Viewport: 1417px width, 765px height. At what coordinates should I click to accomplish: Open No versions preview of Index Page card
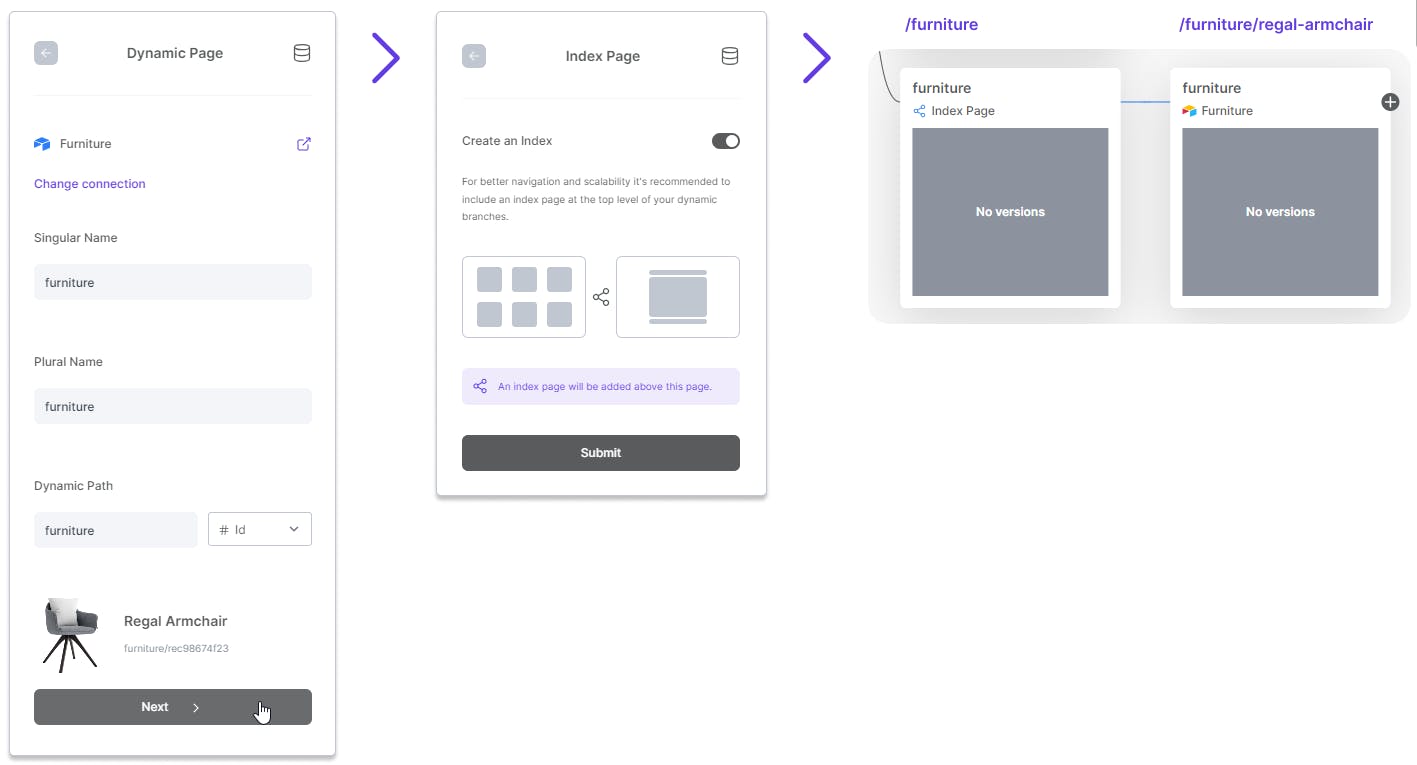1010,212
